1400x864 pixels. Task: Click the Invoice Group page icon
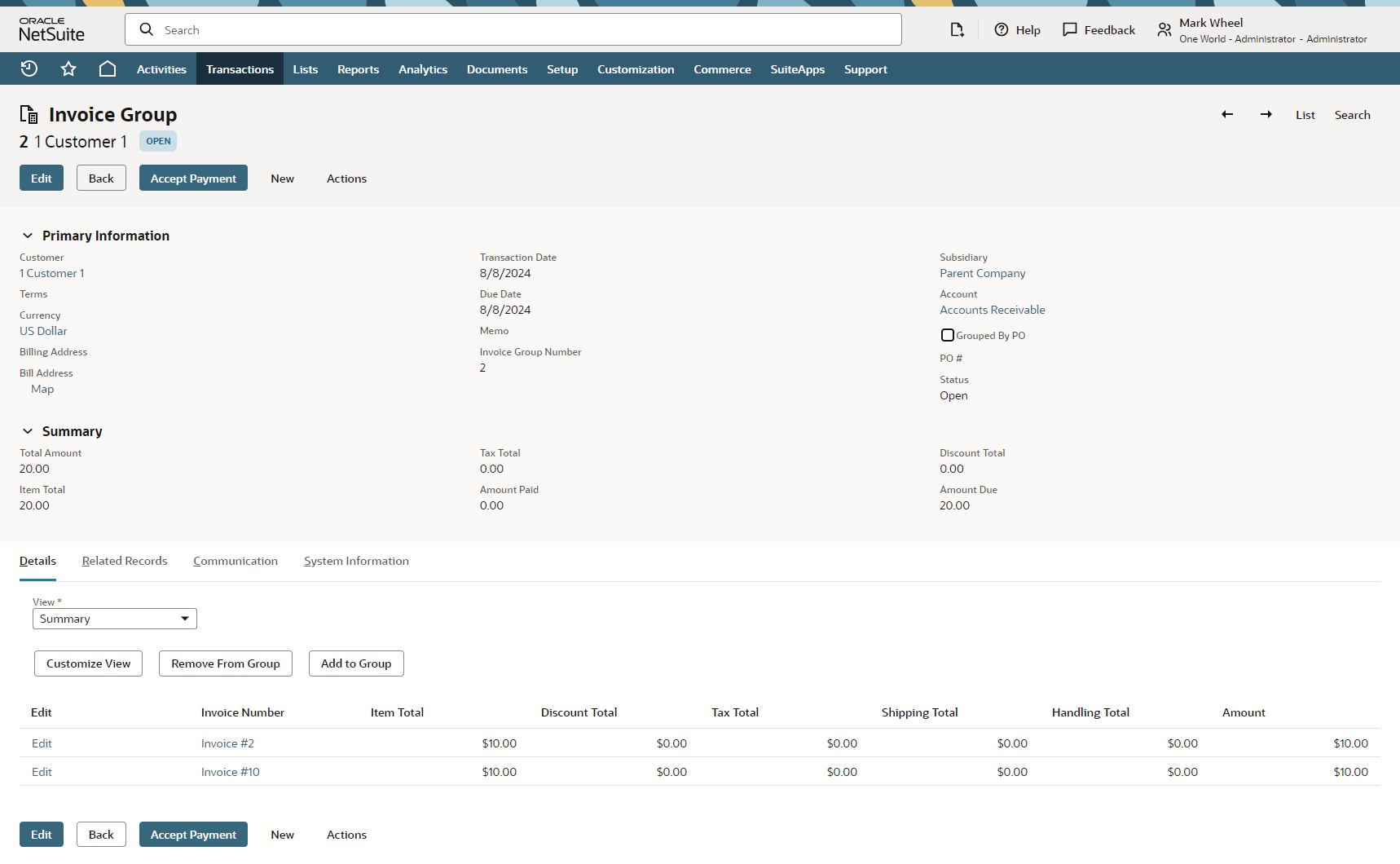29,114
